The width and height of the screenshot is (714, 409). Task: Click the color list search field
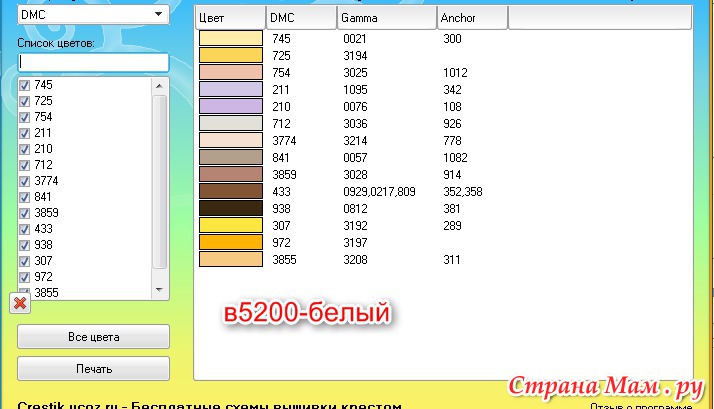(93, 62)
